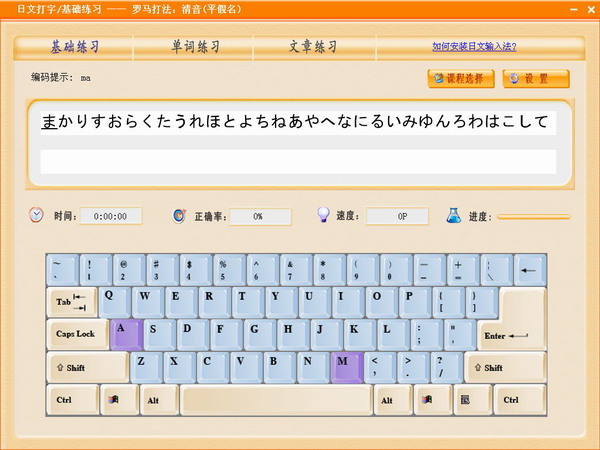This screenshot has width=600, height=450.
Task: Click the right Alt key
Action: (x=393, y=400)
